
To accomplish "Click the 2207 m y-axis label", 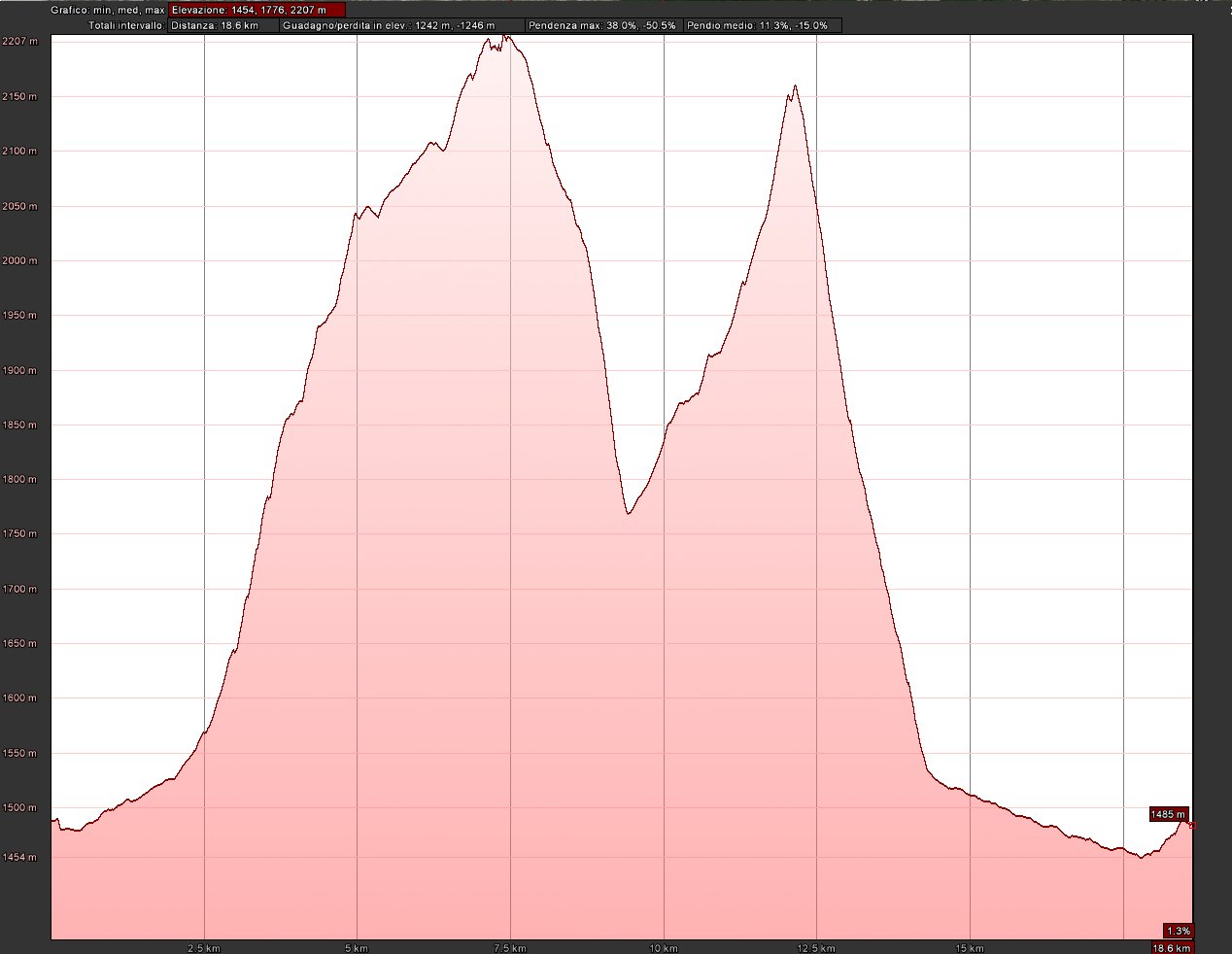I will (x=19, y=41).
